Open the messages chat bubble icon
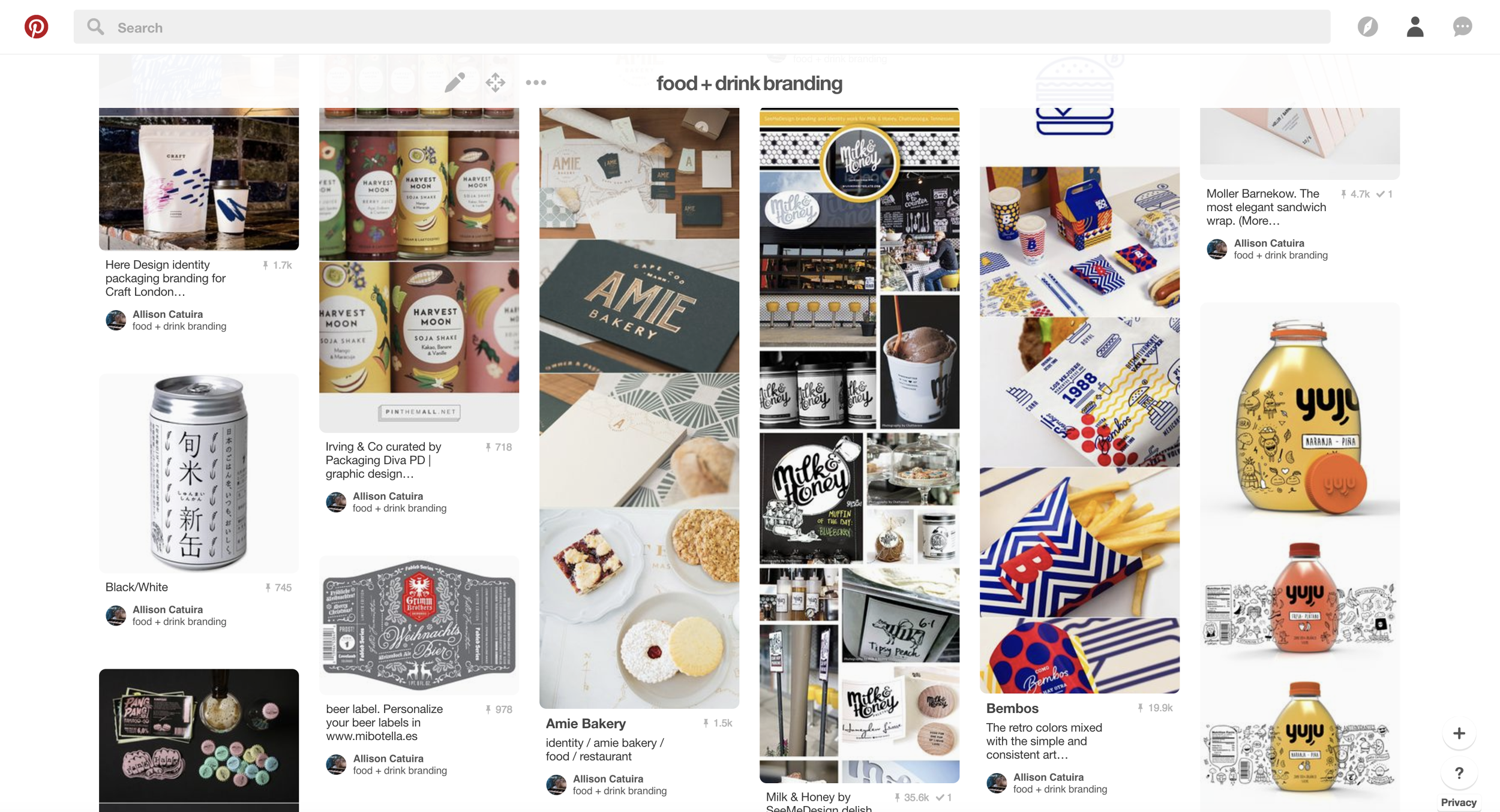 [1462, 27]
